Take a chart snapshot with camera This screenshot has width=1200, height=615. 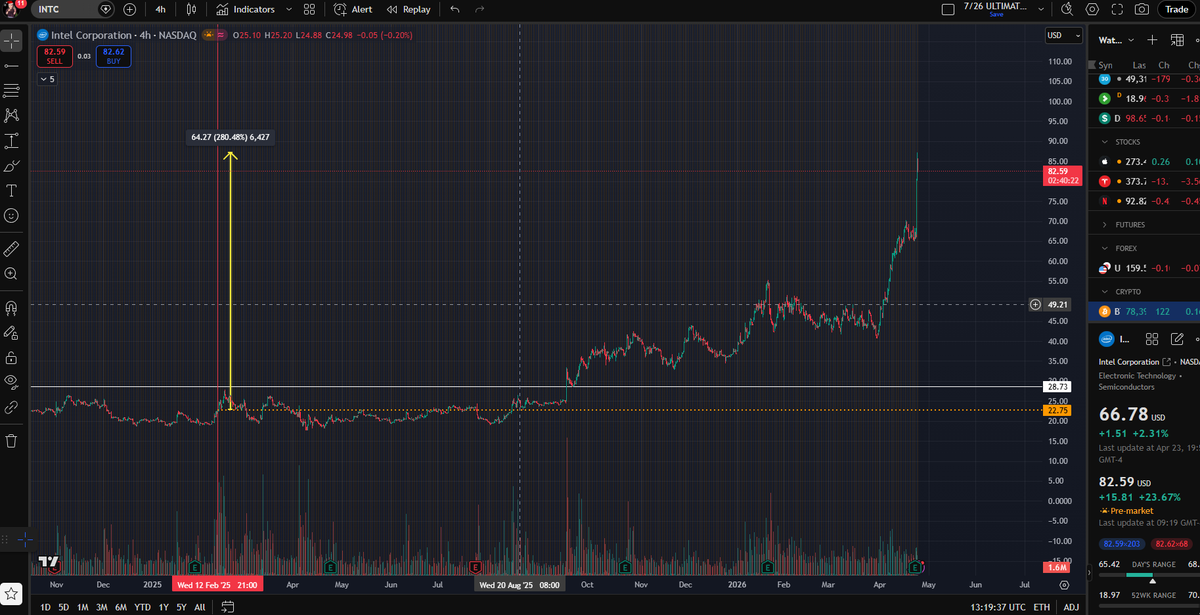click(x=1142, y=9)
